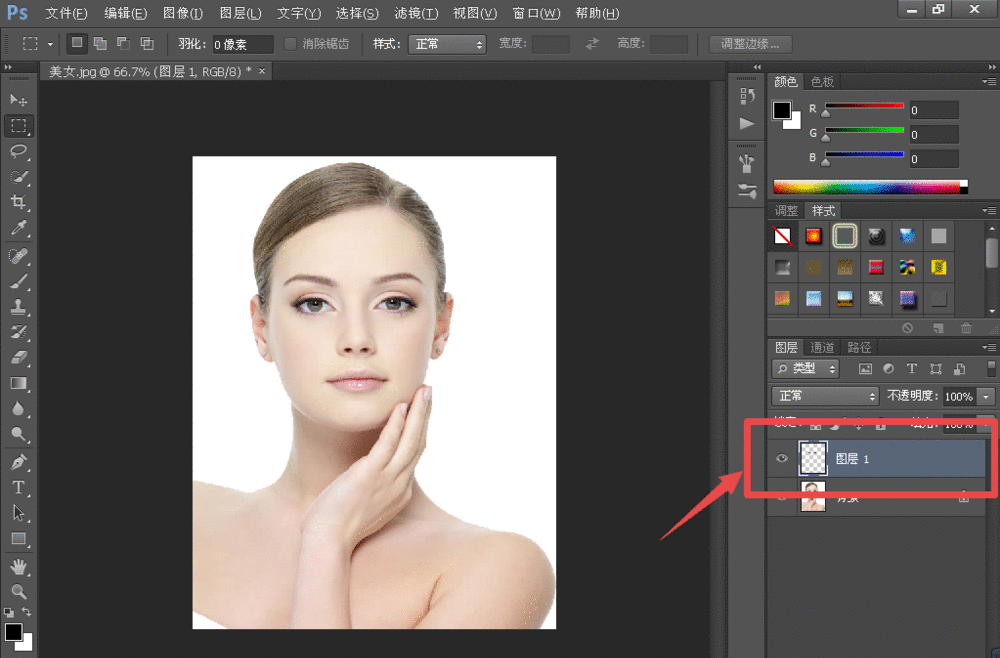
Task: Select the Lasso tool
Action: [18, 151]
